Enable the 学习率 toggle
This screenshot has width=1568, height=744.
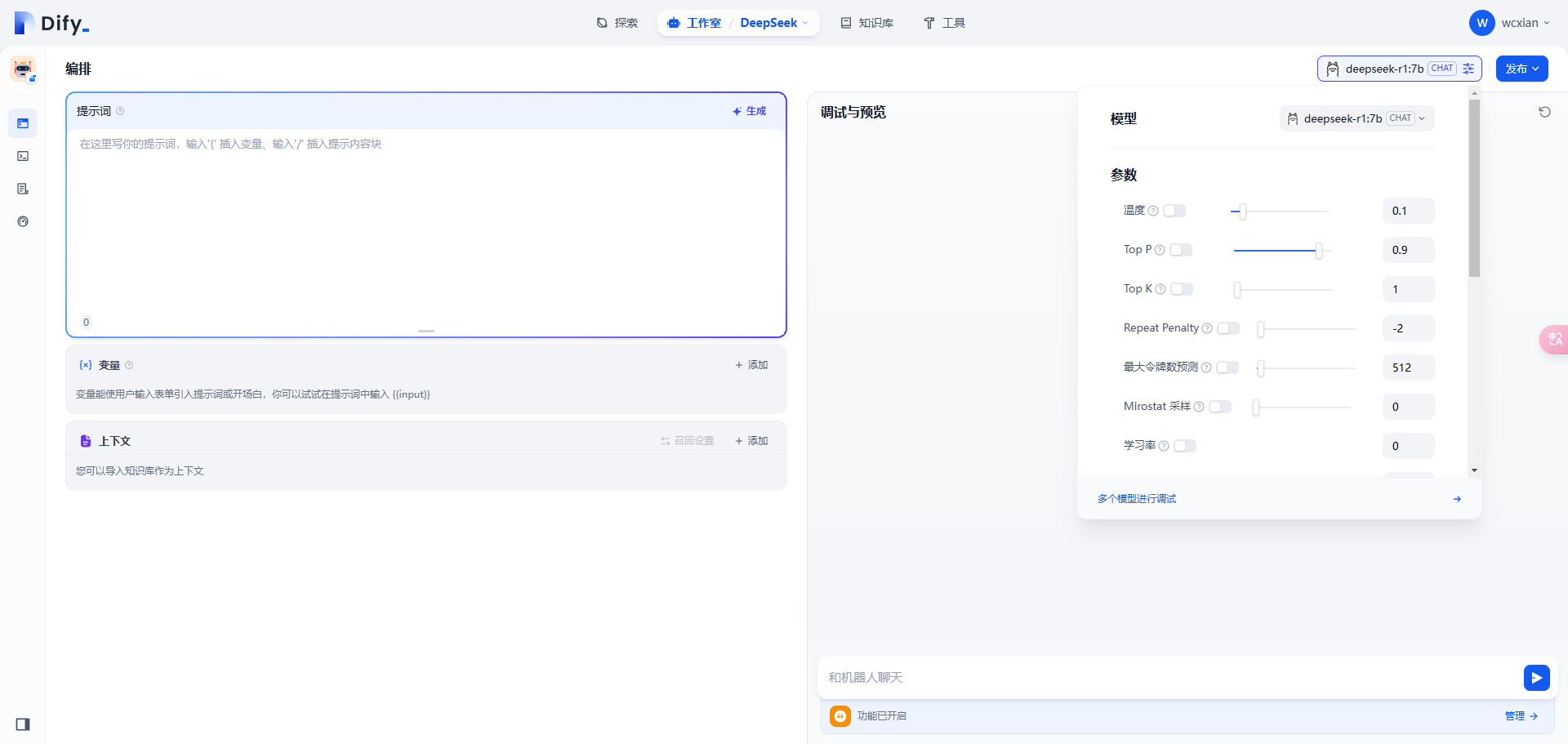tap(1185, 446)
